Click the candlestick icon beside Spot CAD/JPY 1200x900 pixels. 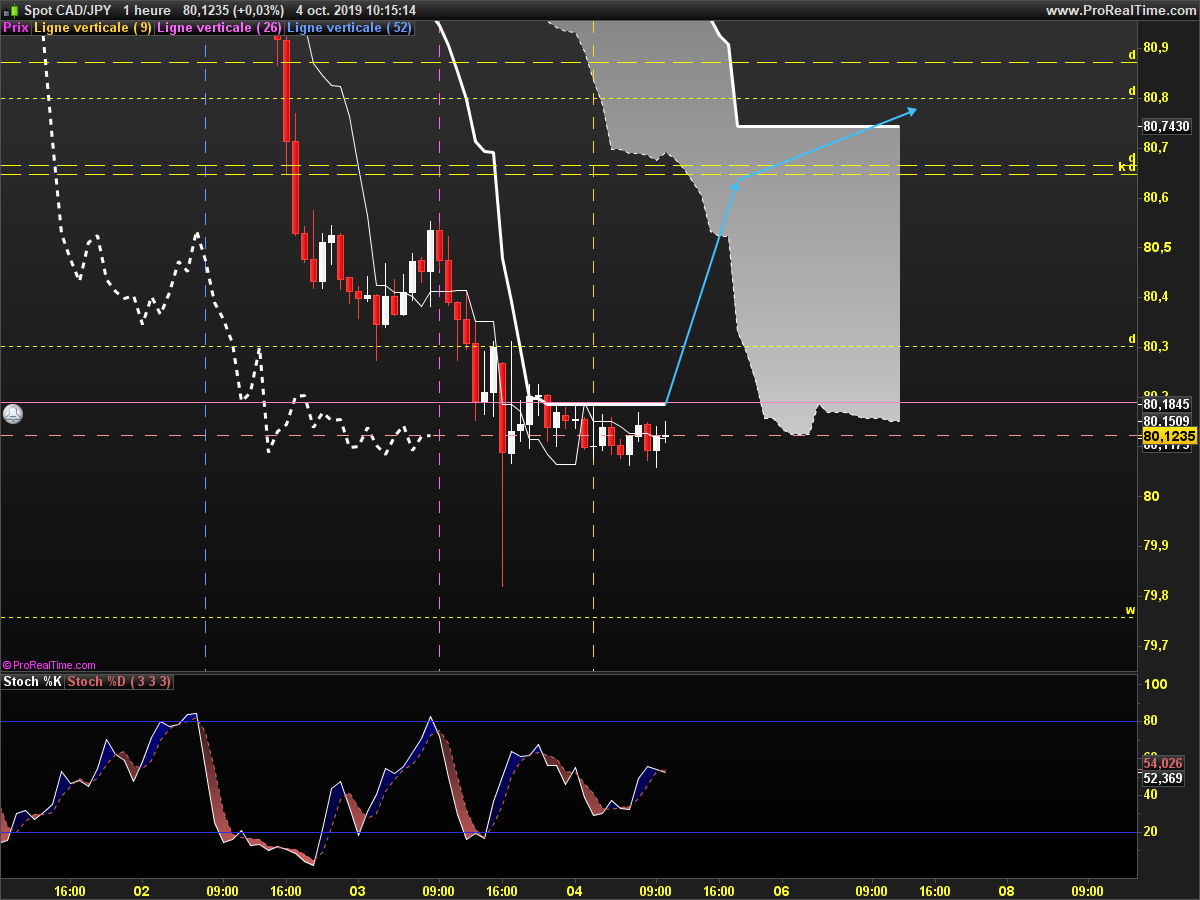coord(13,10)
